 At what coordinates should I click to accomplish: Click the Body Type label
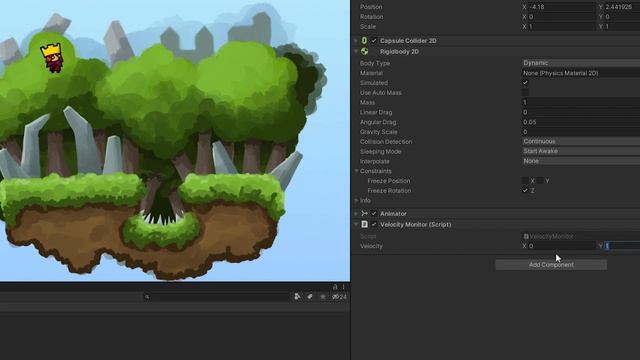point(375,63)
